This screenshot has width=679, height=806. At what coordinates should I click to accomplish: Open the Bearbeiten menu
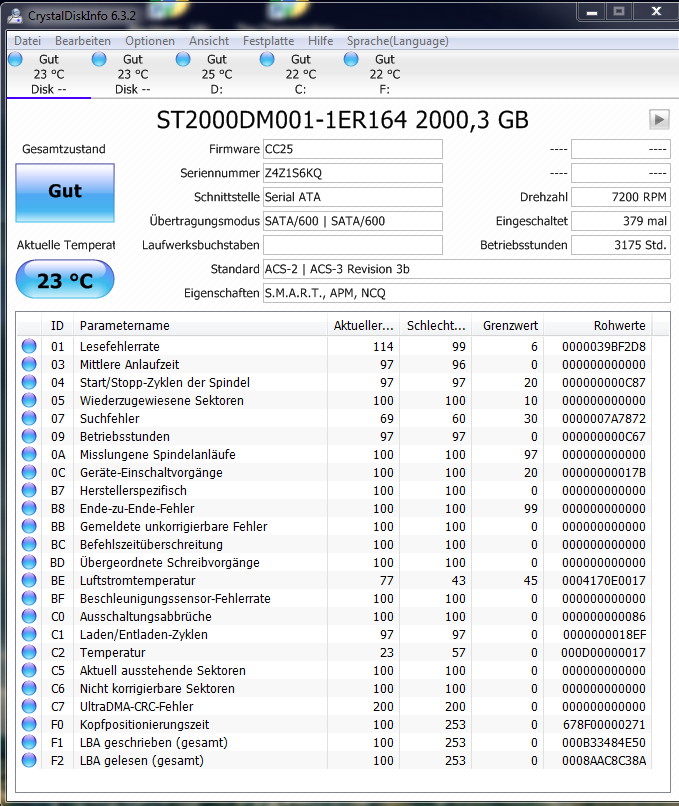click(x=83, y=41)
